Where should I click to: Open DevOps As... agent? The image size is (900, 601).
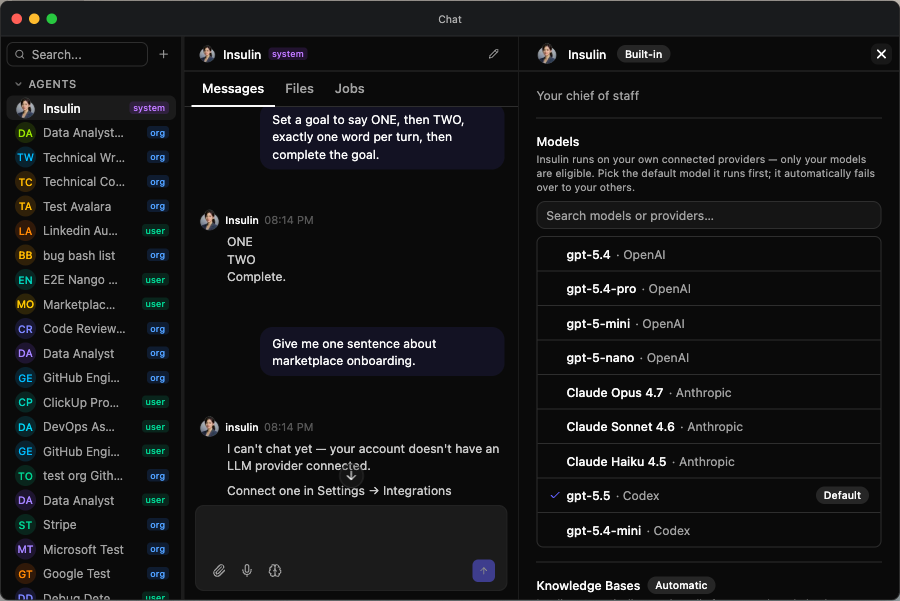coord(91,427)
